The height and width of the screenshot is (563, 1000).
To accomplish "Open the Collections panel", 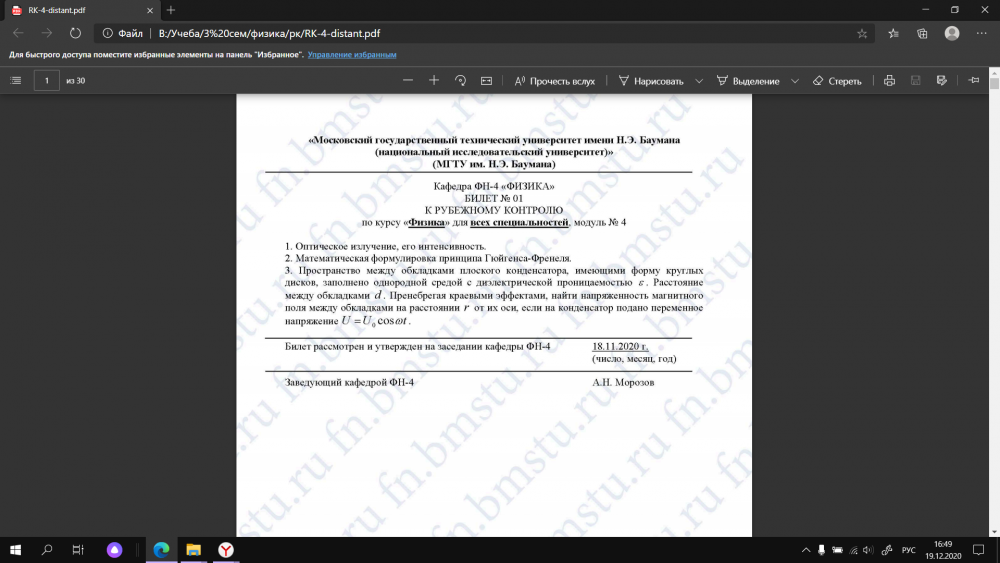I will [922, 34].
